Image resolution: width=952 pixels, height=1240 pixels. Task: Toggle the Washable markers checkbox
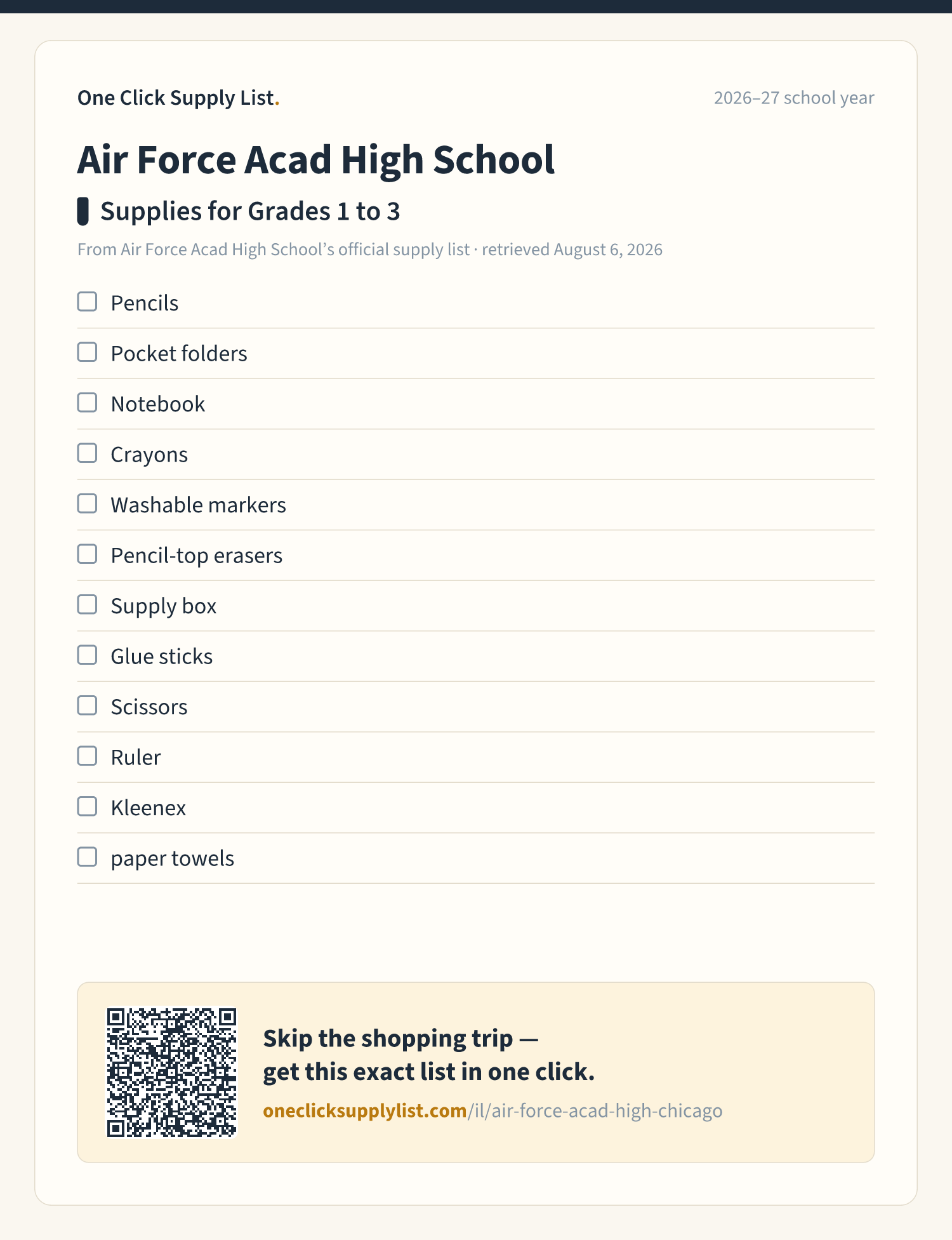click(87, 503)
